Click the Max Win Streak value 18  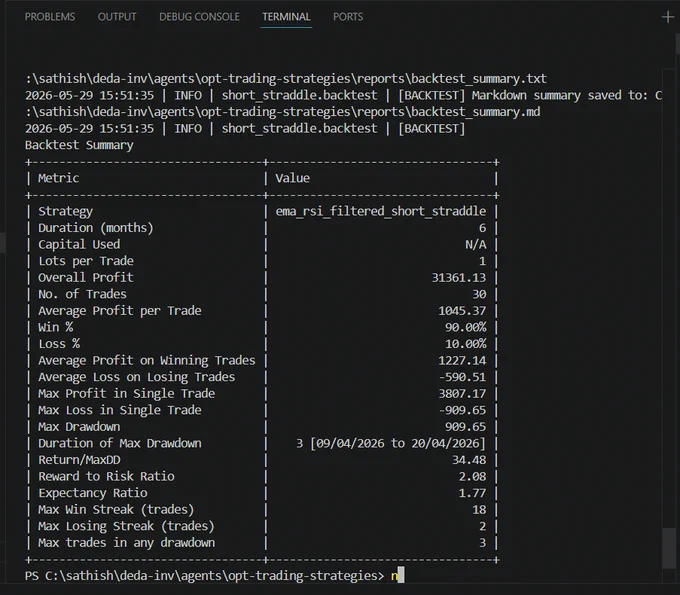click(479, 510)
